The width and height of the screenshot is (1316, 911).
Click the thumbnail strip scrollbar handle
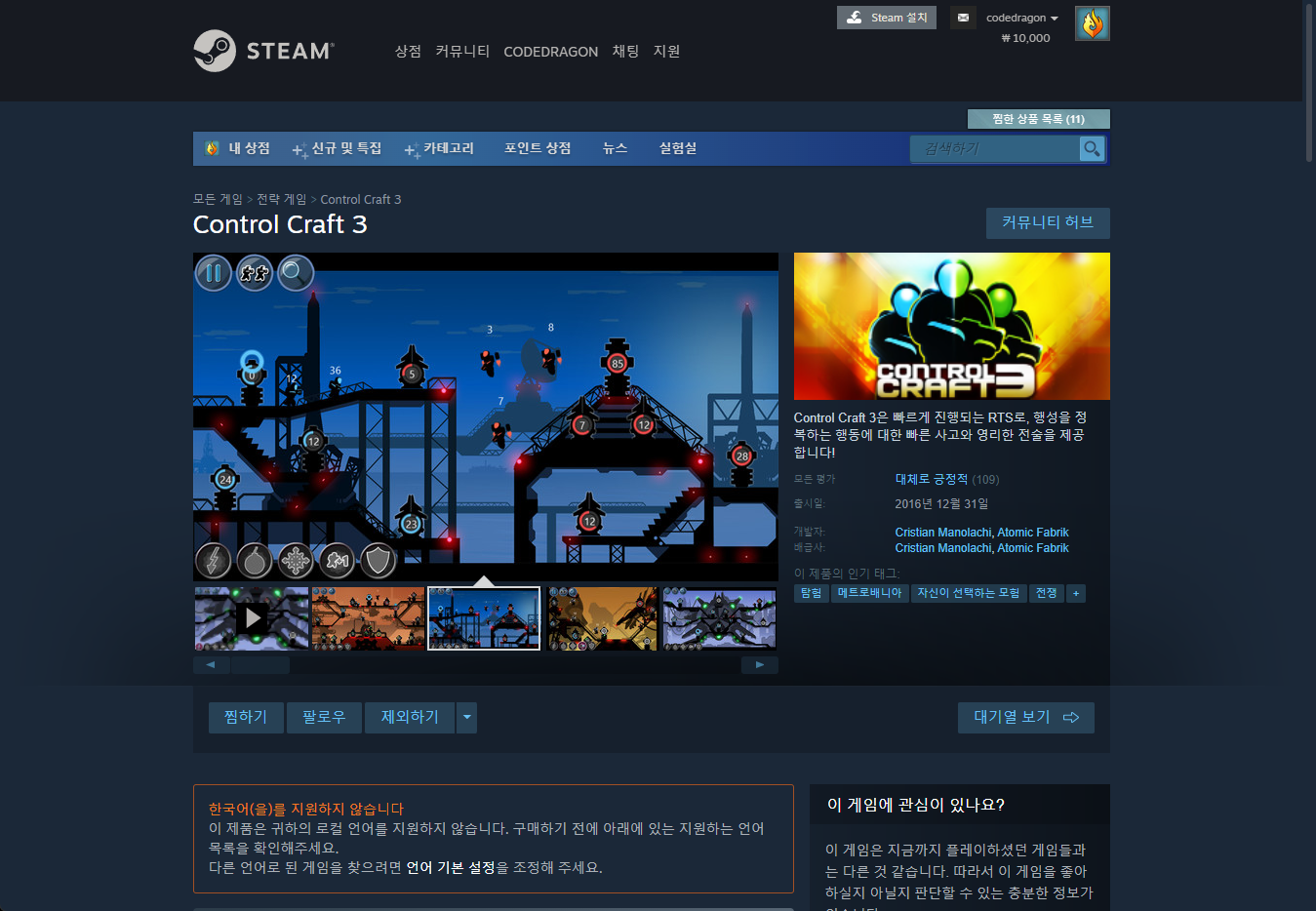[x=260, y=665]
